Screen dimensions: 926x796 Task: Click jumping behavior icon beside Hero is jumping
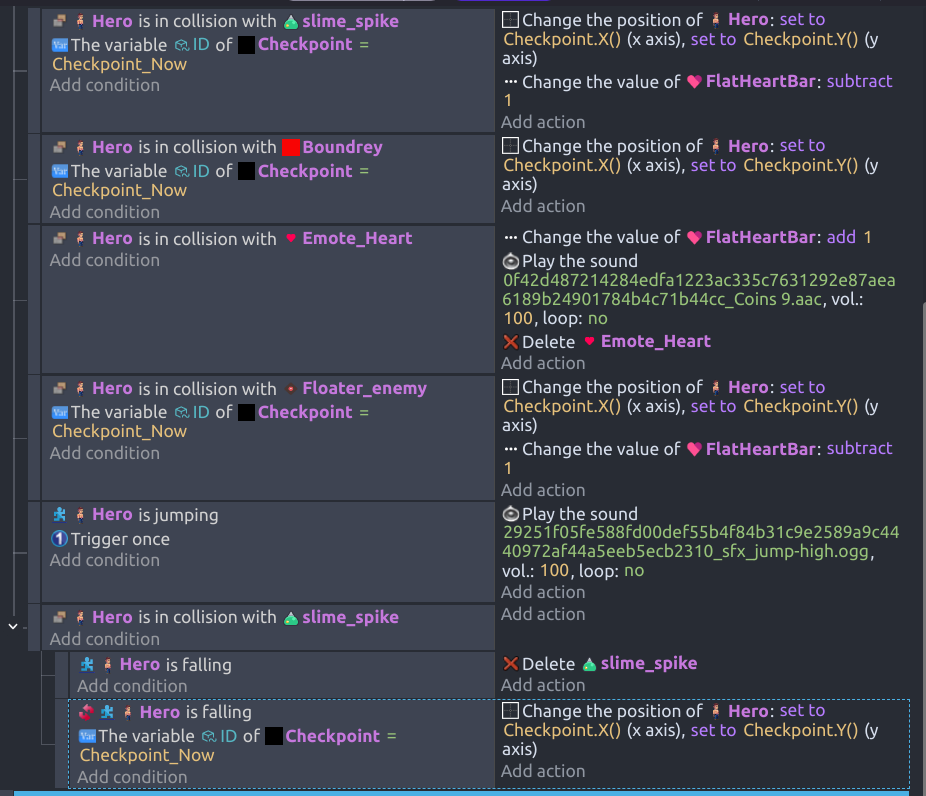(60, 514)
